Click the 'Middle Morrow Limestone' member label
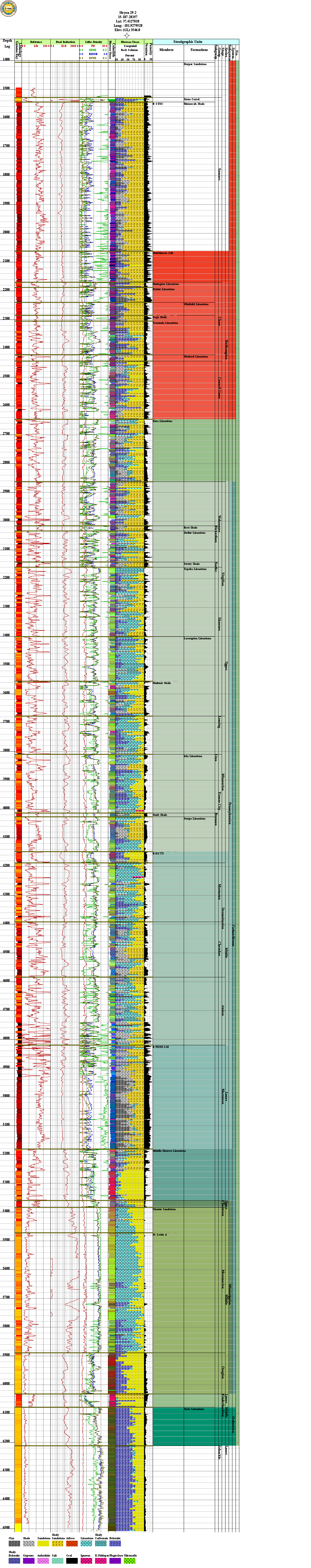 coord(169,1151)
